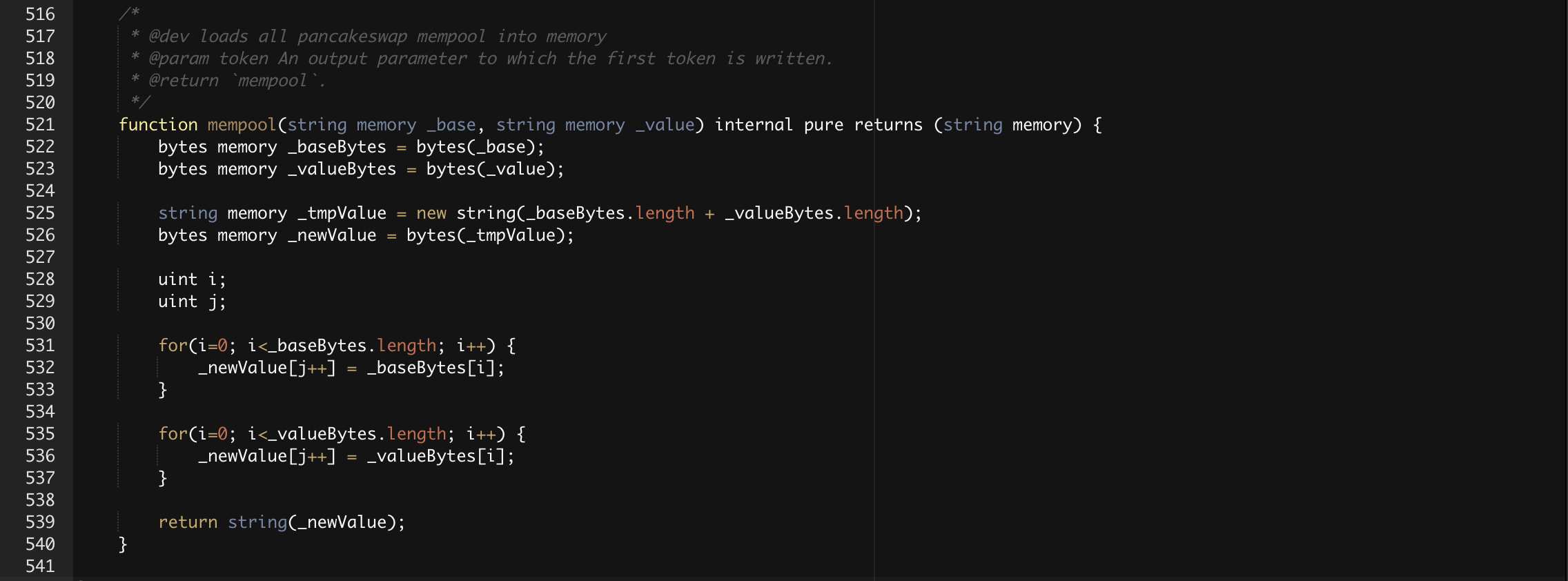Click line number 516 in the gutter
The image size is (1568, 581).
point(40,14)
